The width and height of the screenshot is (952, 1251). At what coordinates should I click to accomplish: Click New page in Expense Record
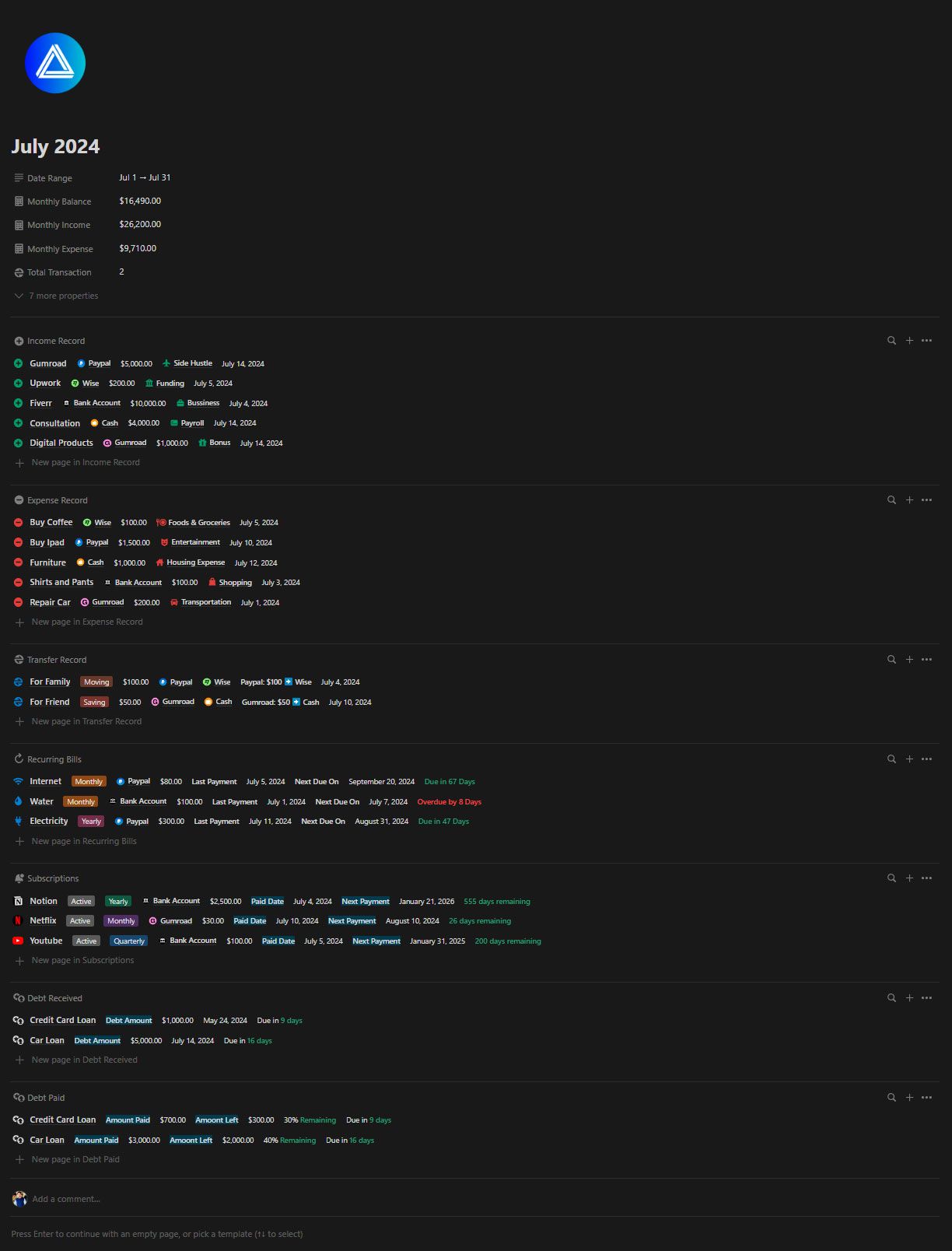click(79, 622)
